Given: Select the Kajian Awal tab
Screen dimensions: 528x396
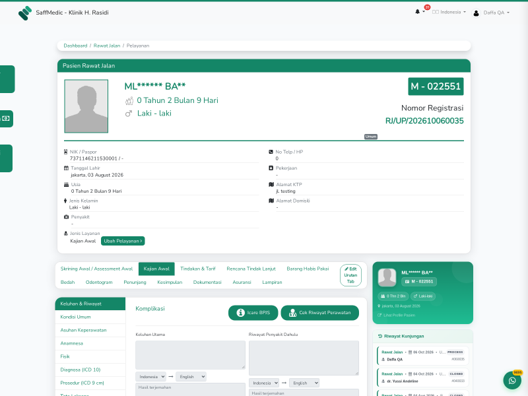Looking at the screenshot, I should (157, 269).
